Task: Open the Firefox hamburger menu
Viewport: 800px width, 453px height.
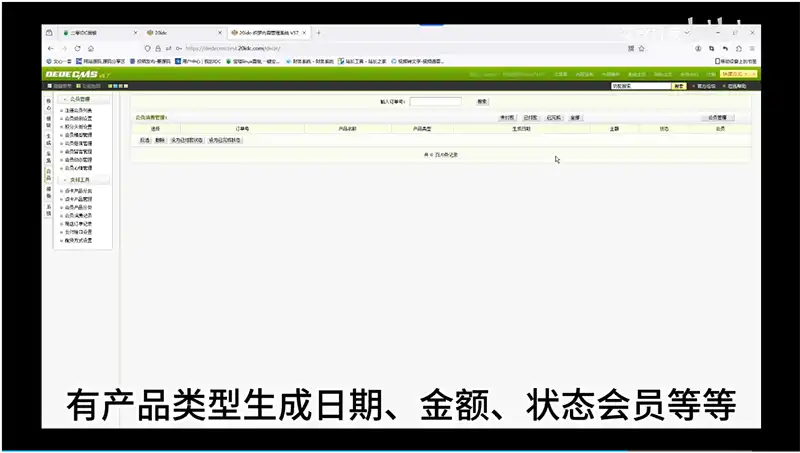Action: point(752,47)
